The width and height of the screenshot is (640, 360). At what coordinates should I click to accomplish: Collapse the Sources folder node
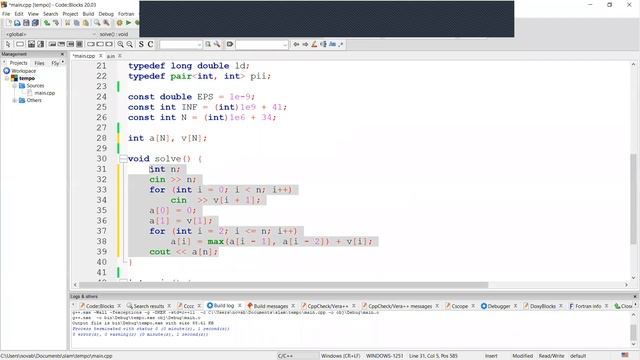[14, 86]
